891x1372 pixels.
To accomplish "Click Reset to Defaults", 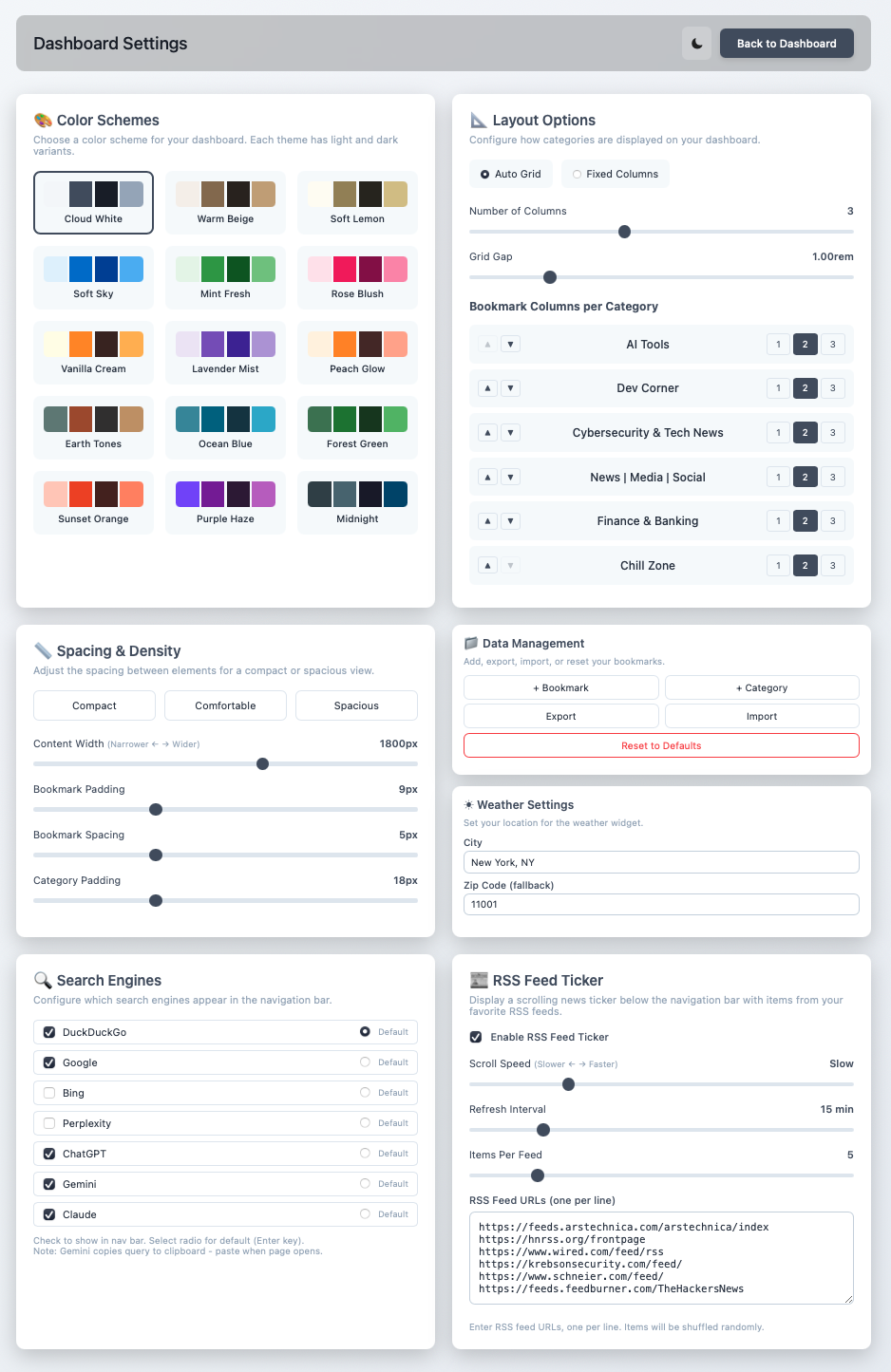I will (x=661, y=745).
